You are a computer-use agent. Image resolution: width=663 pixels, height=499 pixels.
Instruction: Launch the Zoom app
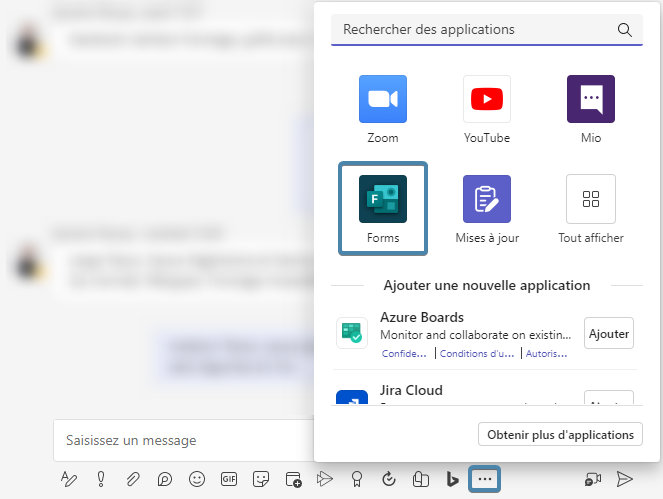point(383,109)
